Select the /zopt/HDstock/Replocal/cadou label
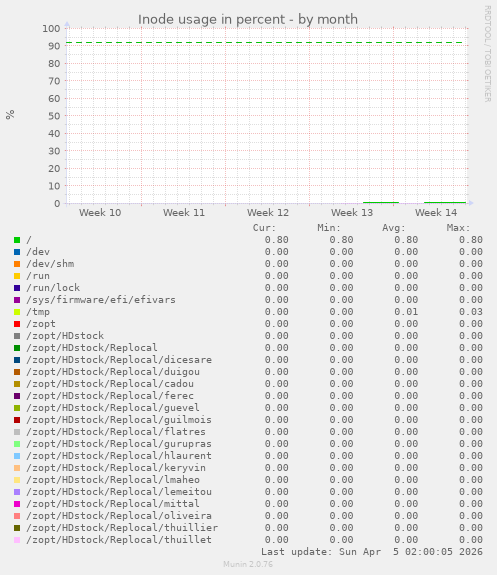Viewport: 497px width, 575px height. [x=110, y=384]
